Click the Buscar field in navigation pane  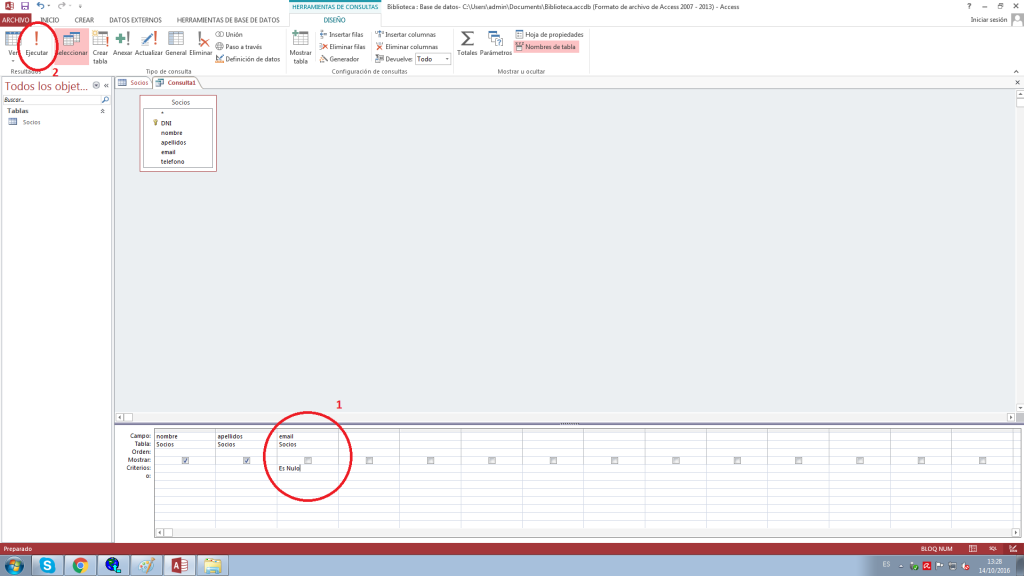pyautogui.click(x=50, y=100)
